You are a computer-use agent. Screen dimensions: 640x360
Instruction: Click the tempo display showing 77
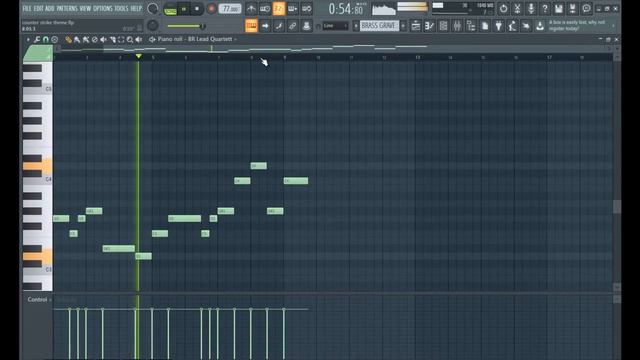(230, 9)
